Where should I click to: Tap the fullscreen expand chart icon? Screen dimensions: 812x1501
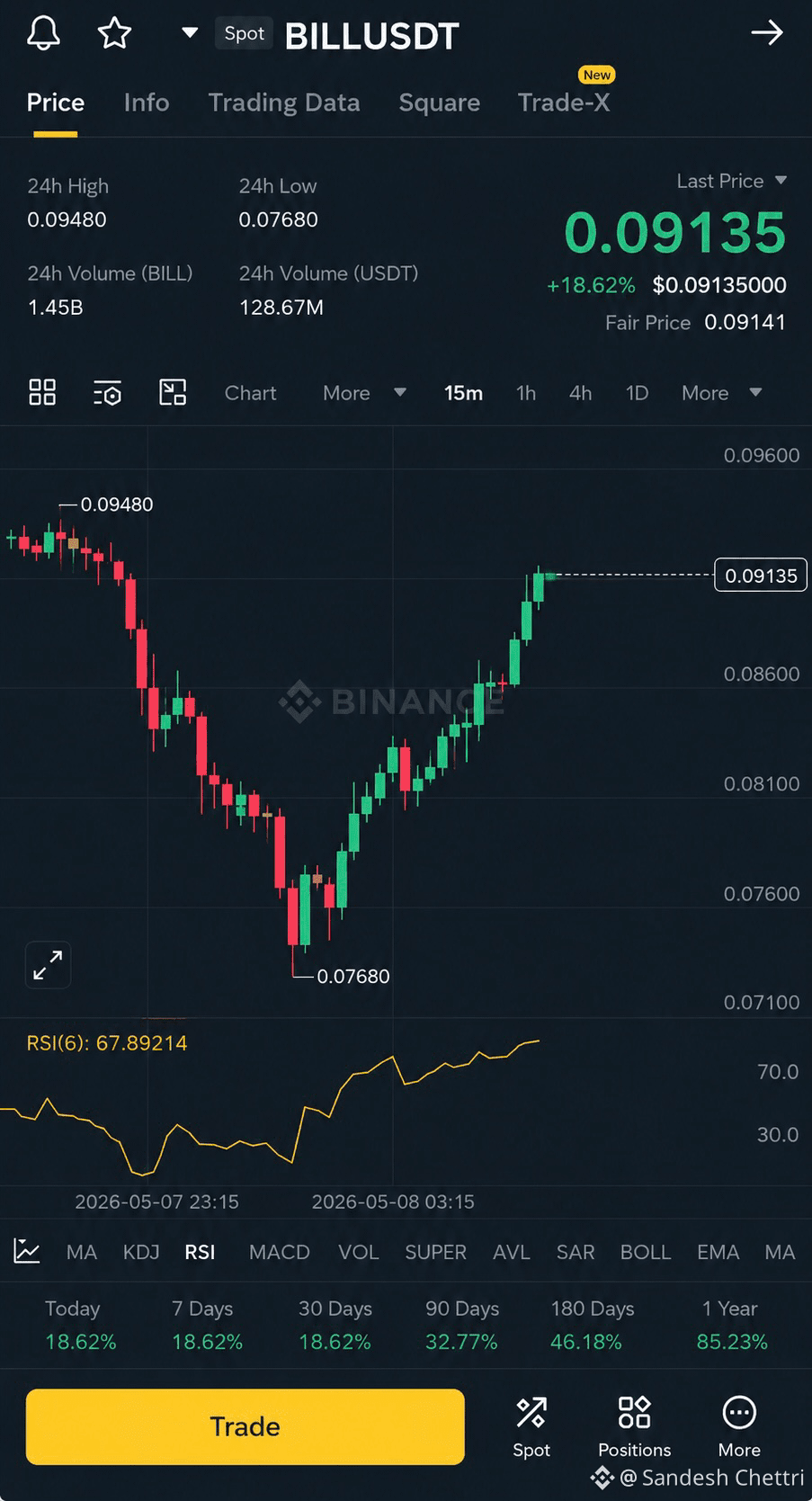click(48, 965)
